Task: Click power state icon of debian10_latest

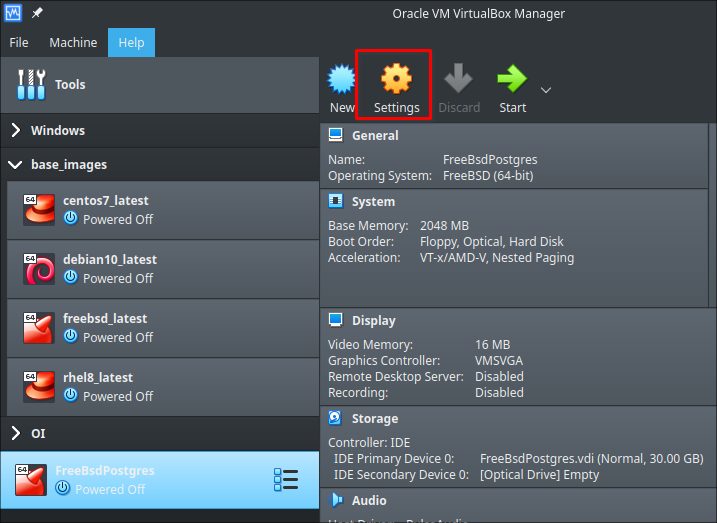Action: tap(70, 277)
